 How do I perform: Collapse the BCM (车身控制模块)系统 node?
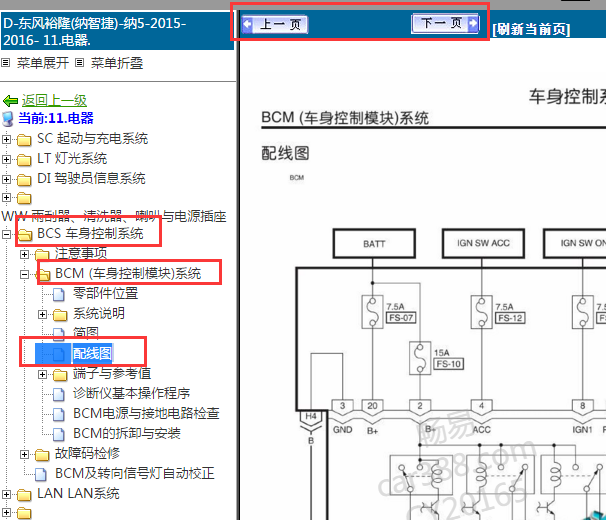click(x=24, y=274)
